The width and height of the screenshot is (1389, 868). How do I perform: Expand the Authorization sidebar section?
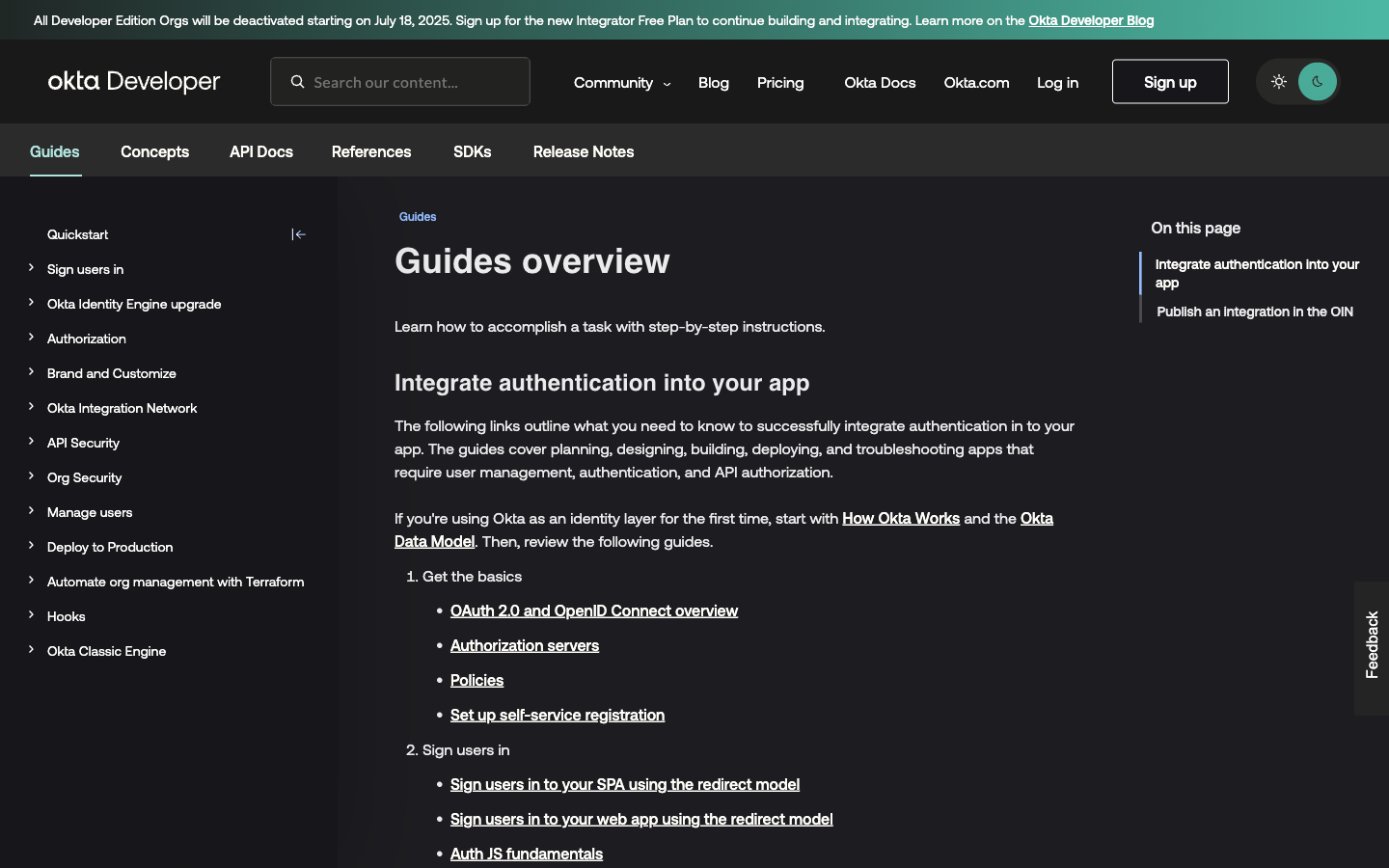coord(31,338)
